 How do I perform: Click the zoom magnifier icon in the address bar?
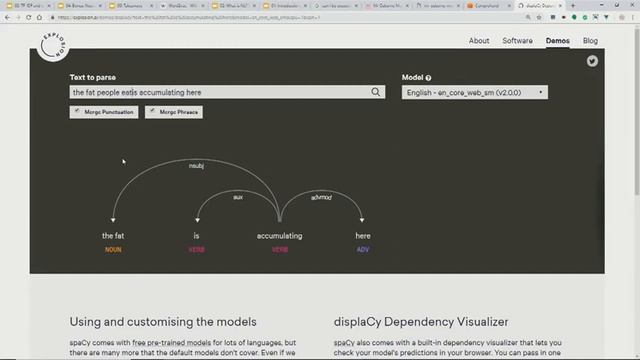(528, 18)
